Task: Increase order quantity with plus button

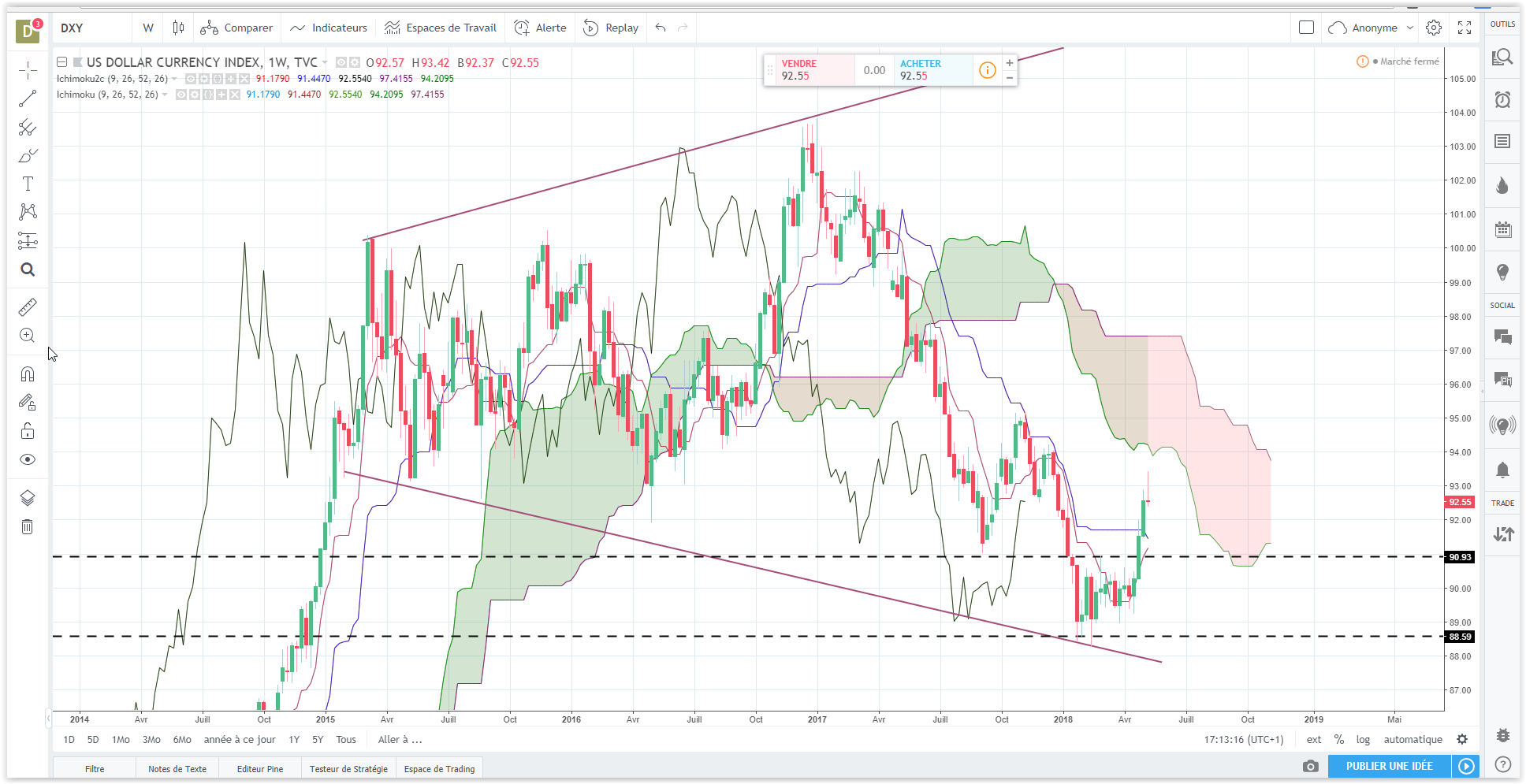Action: pos(1009,62)
